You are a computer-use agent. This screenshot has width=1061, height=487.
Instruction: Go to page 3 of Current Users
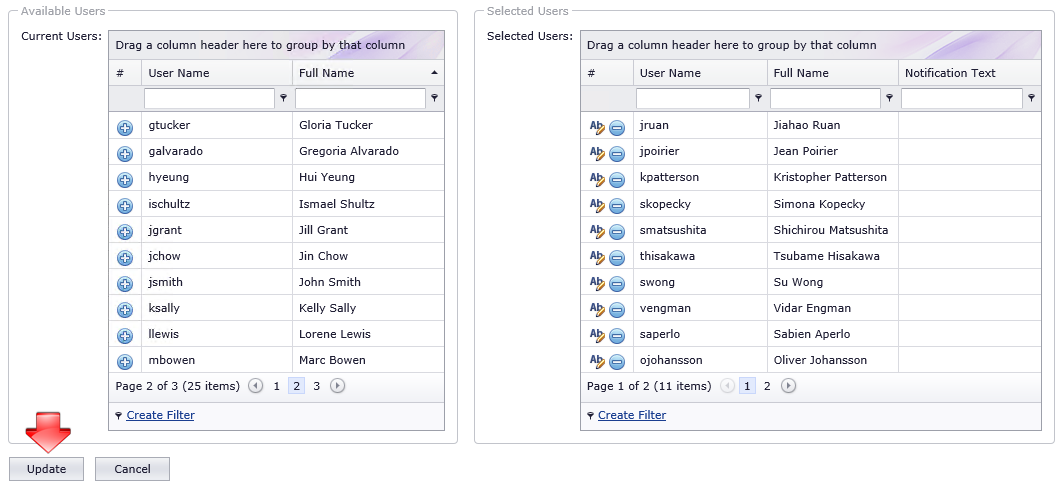click(x=317, y=386)
